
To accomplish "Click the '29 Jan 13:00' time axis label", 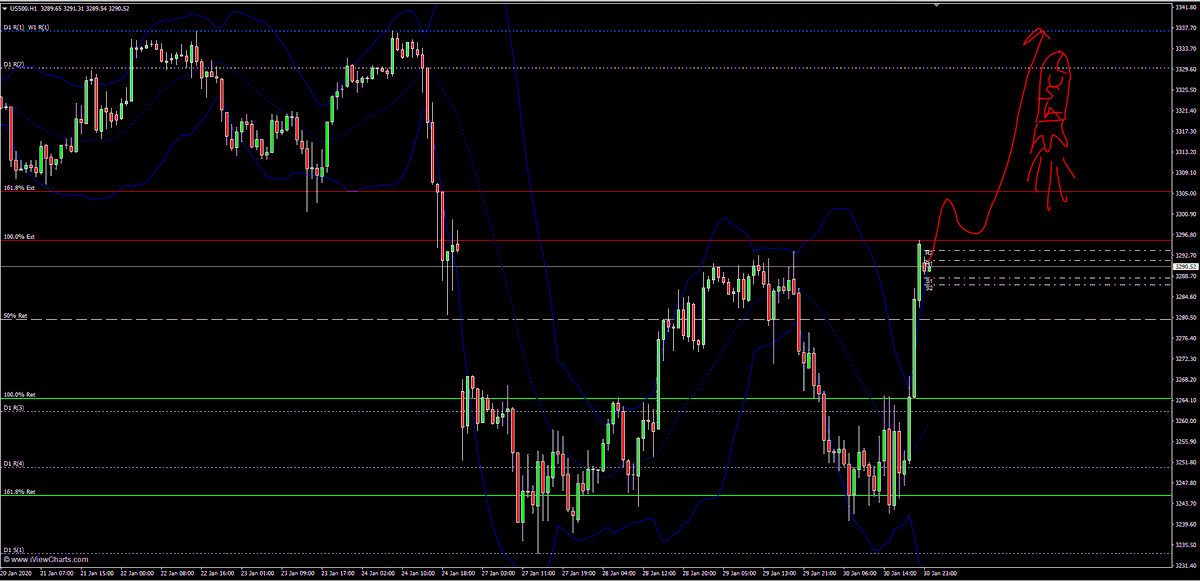I will 778,575.
